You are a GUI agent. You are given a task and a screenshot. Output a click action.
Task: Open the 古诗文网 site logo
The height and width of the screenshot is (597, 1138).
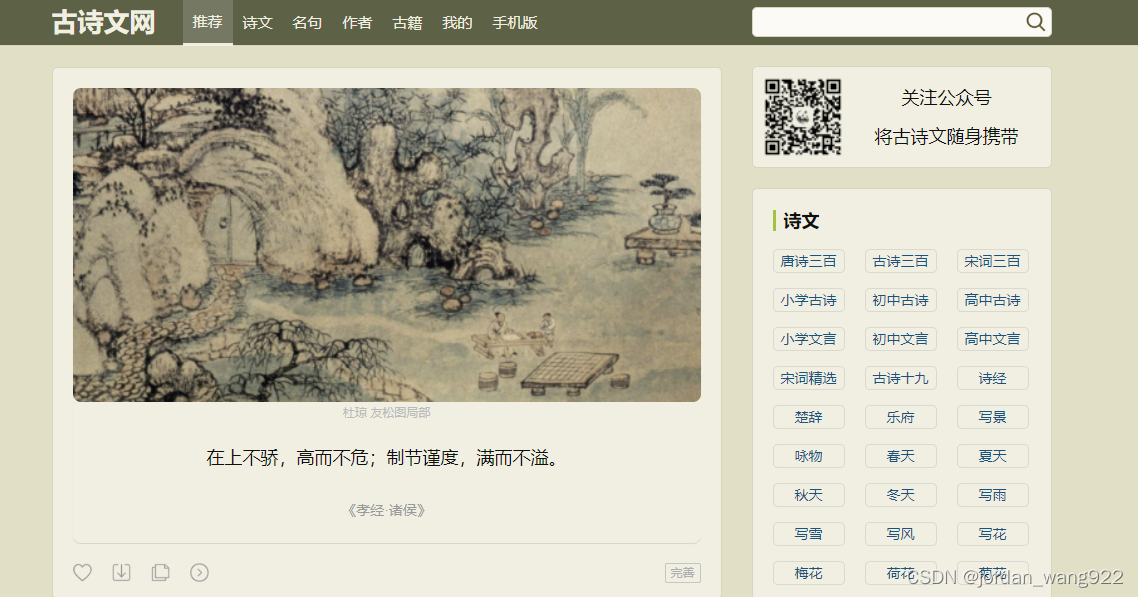pos(104,22)
